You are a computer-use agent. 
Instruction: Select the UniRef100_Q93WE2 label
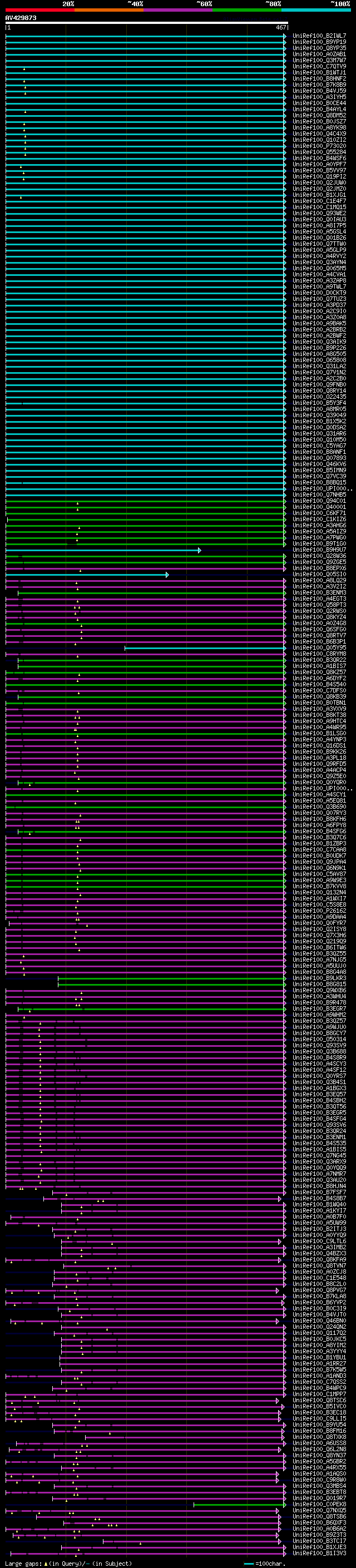pos(319,213)
